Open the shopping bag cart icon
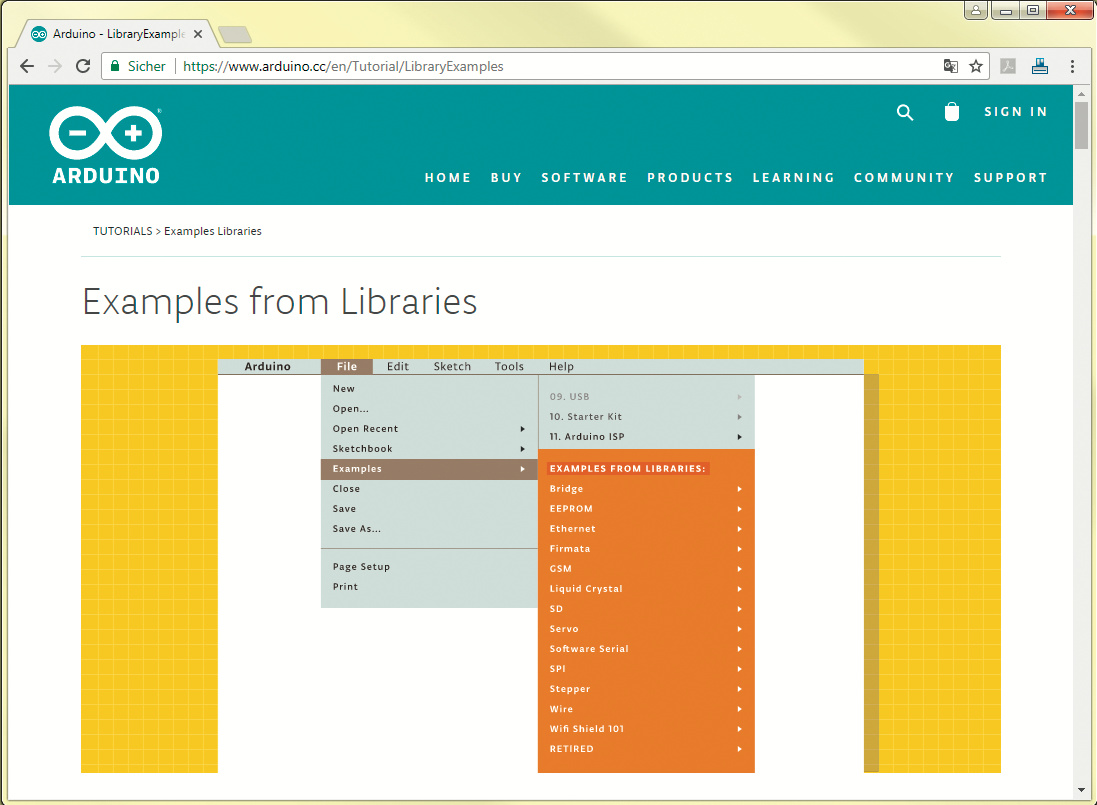The height and width of the screenshot is (805, 1097). [952, 112]
